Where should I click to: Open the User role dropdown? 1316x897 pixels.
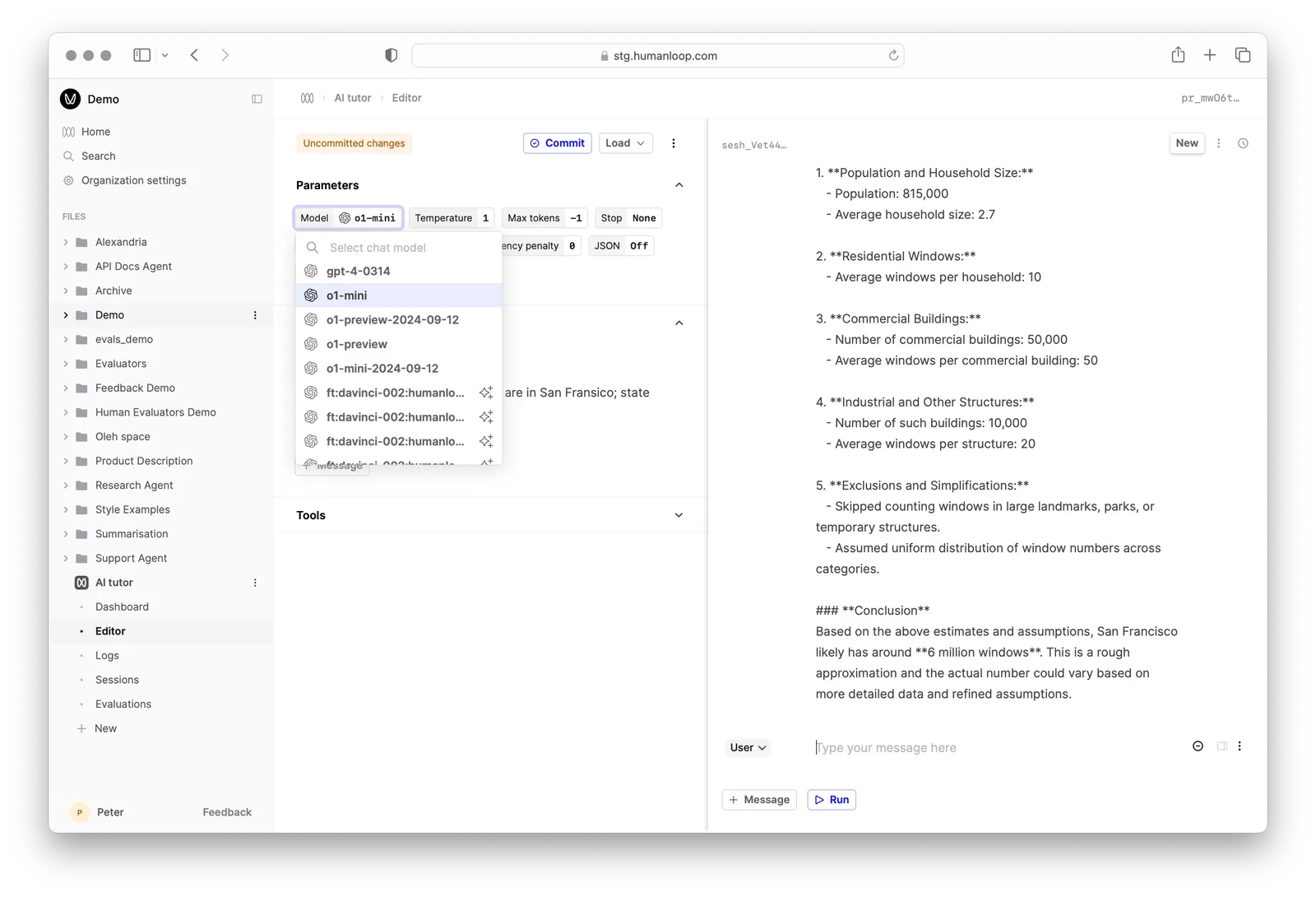point(748,747)
